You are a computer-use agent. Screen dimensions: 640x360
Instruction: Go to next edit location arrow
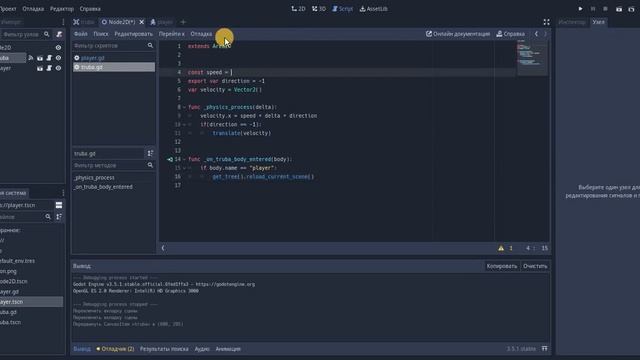click(x=545, y=34)
